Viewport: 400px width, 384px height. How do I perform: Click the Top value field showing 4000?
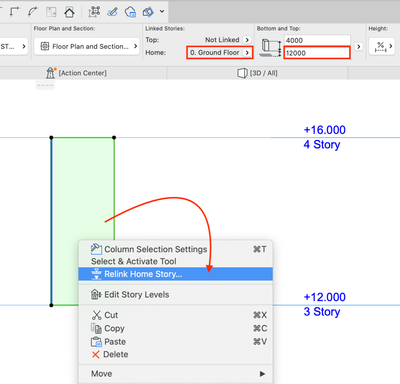pos(317,40)
